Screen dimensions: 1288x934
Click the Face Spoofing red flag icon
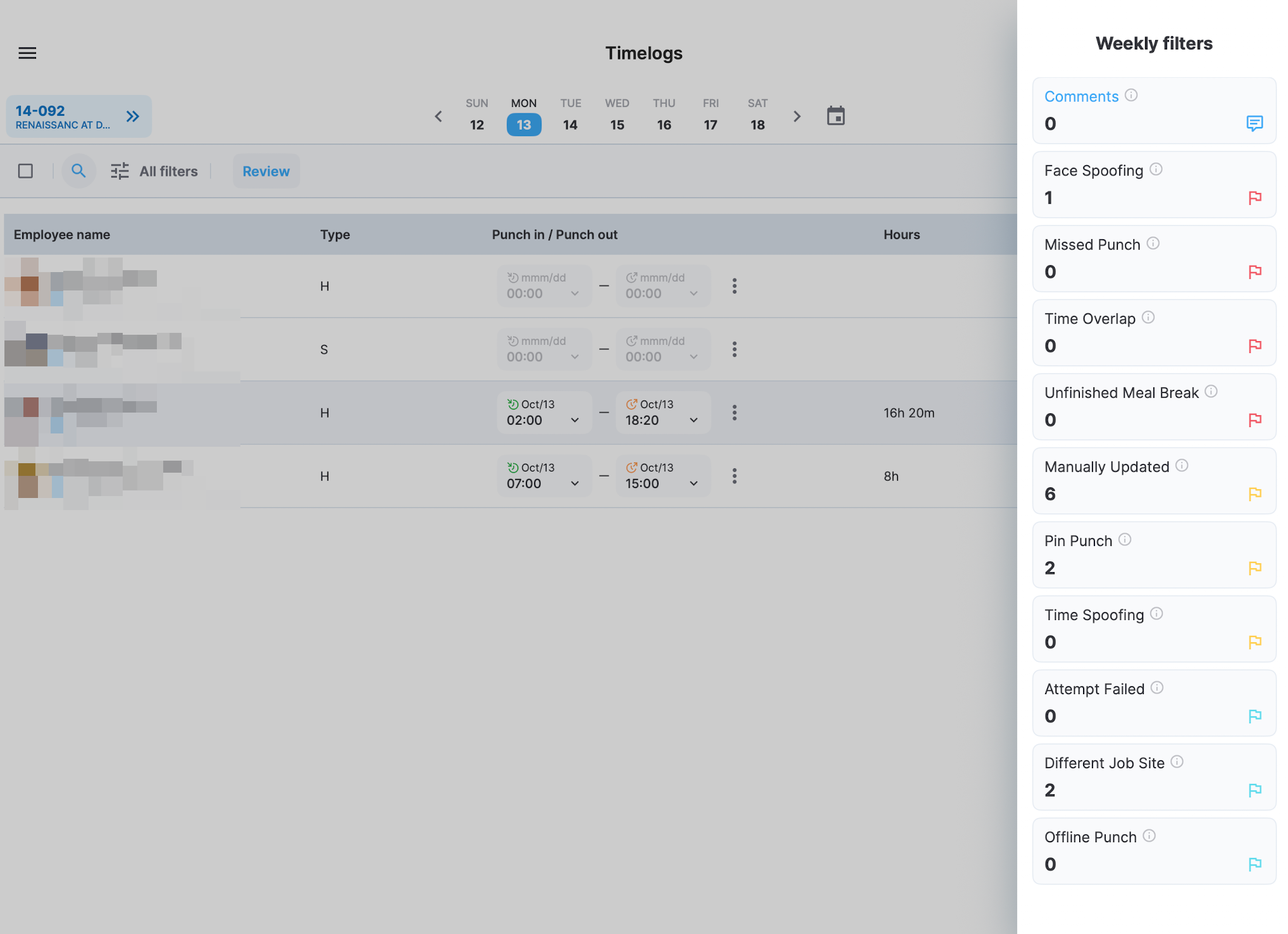pos(1254,198)
